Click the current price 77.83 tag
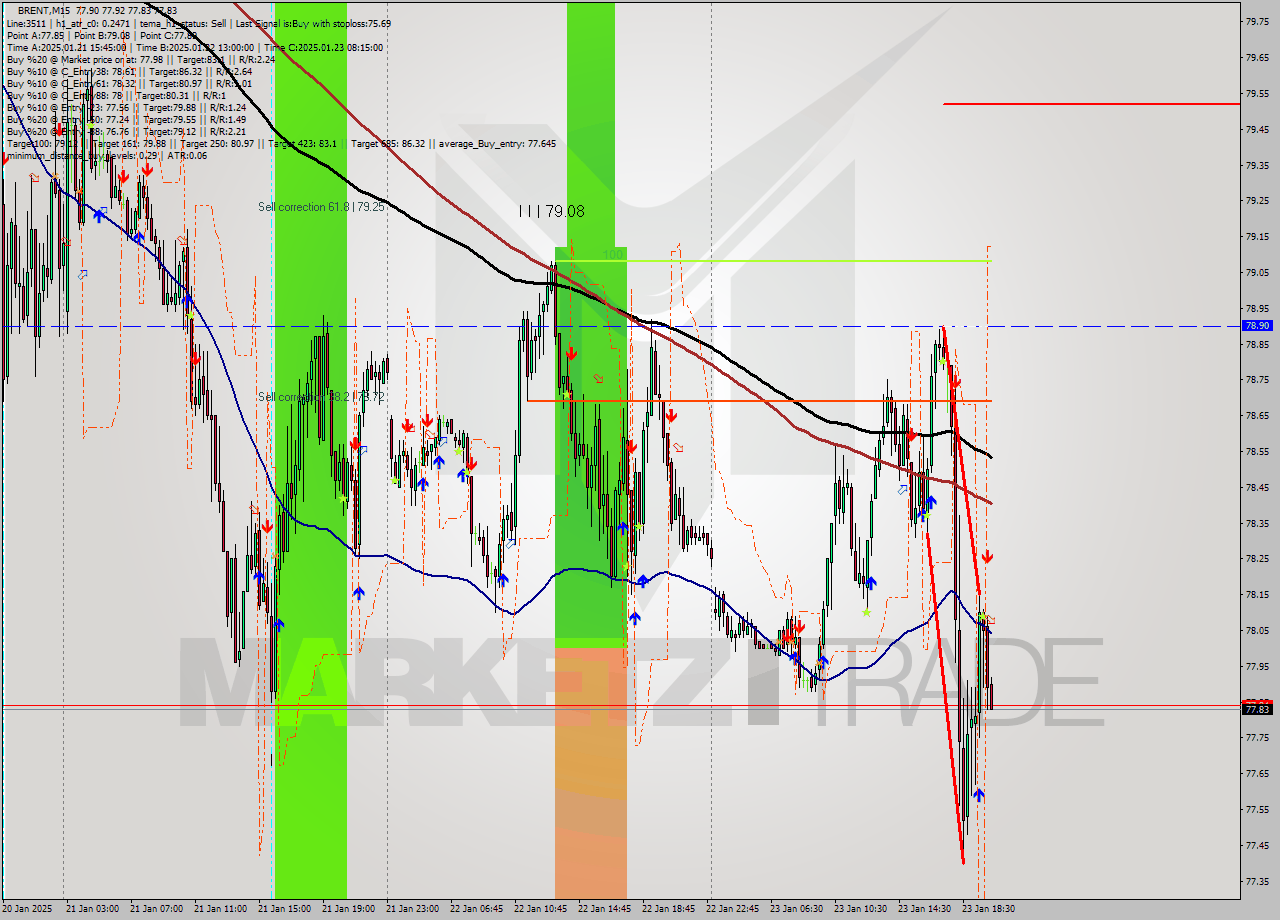 [x=1257, y=709]
